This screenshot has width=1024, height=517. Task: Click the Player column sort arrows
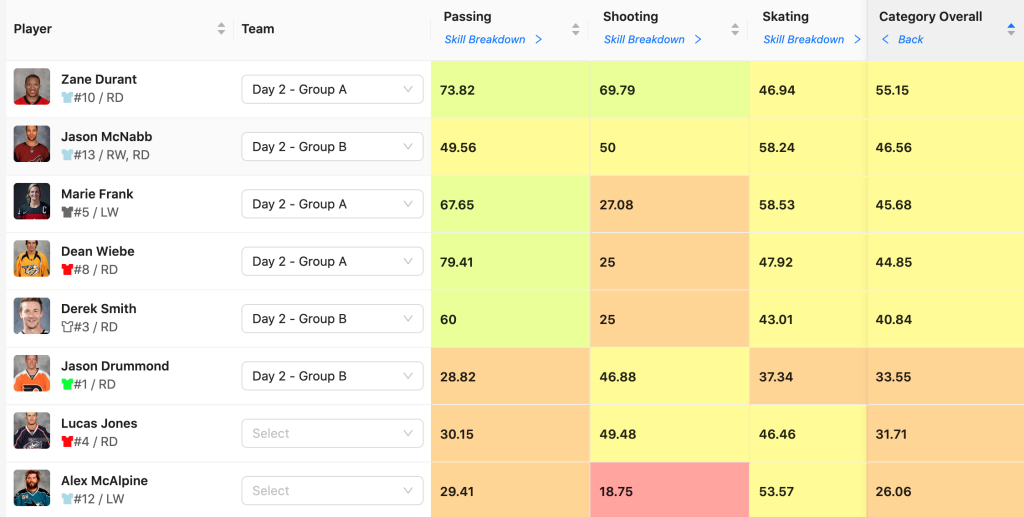click(x=221, y=29)
